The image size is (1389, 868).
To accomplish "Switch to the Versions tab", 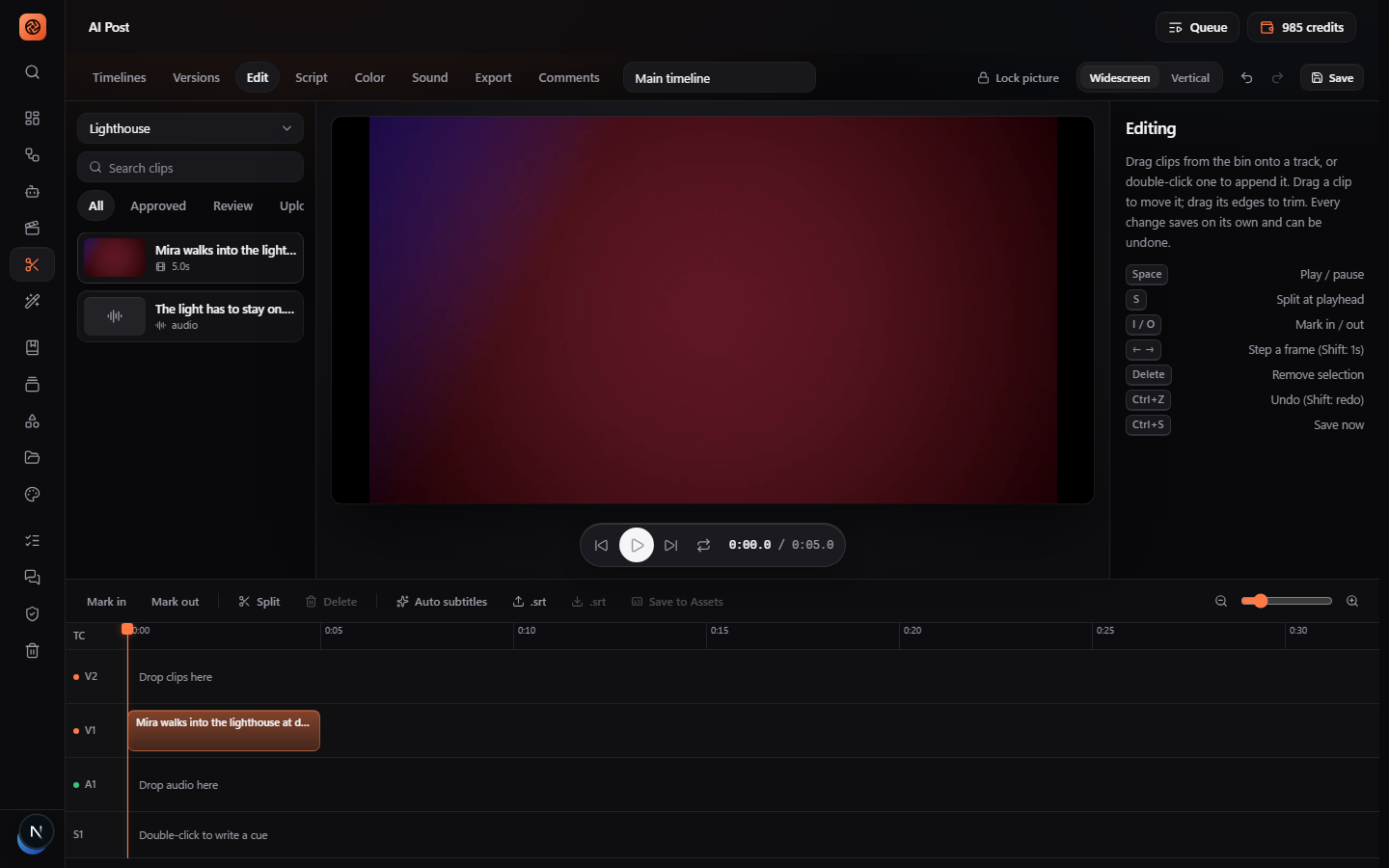I will pyautogui.click(x=196, y=77).
